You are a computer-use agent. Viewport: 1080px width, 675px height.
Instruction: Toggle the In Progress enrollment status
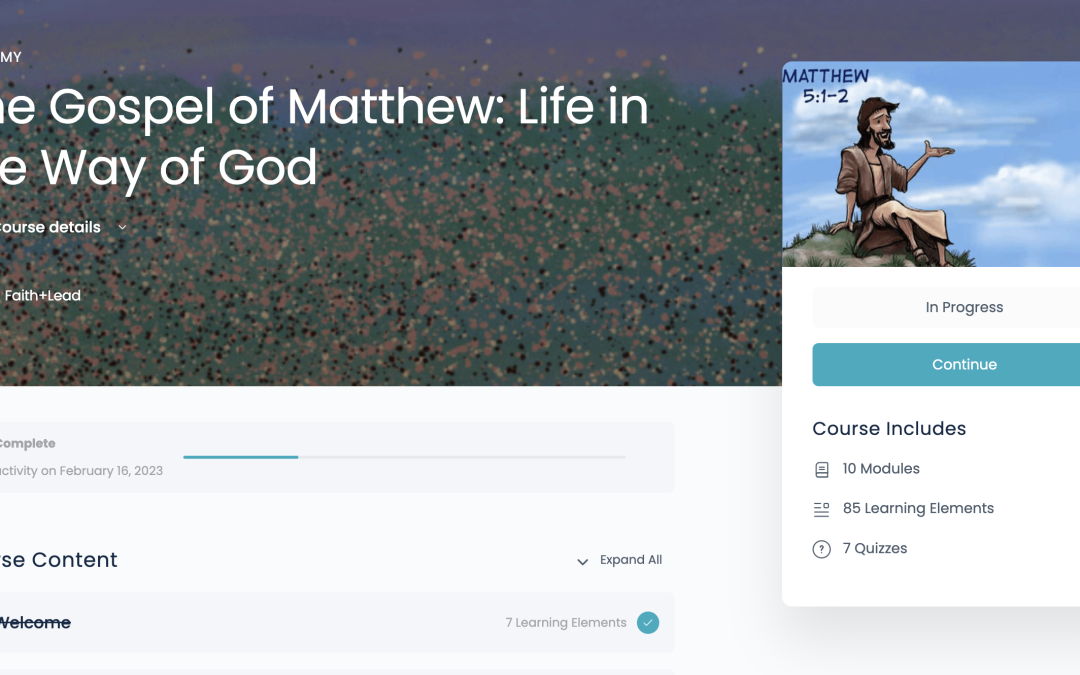pos(963,307)
